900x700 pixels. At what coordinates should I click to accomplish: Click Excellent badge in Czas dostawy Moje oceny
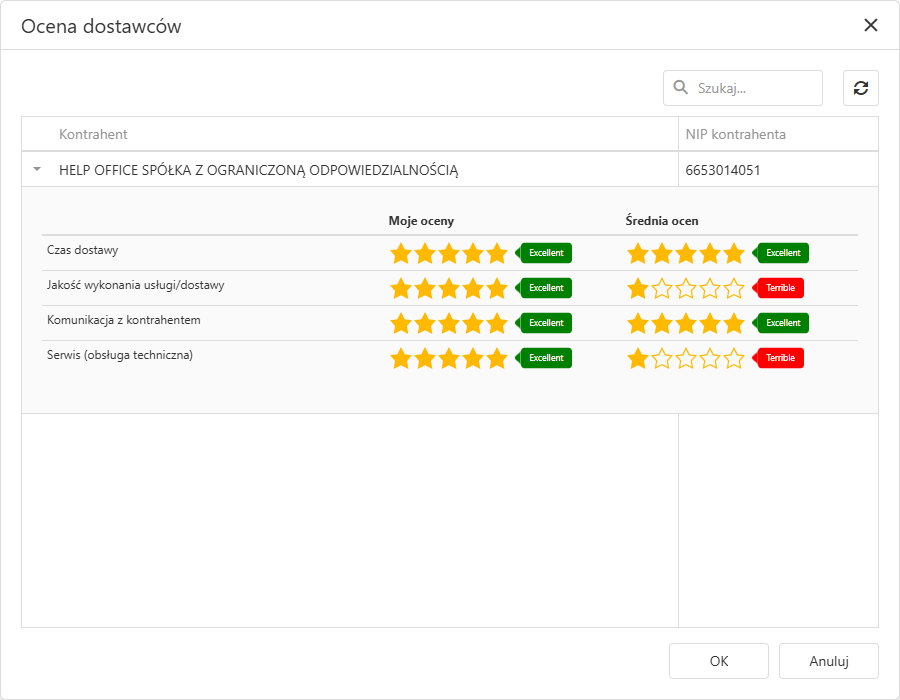pos(546,253)
